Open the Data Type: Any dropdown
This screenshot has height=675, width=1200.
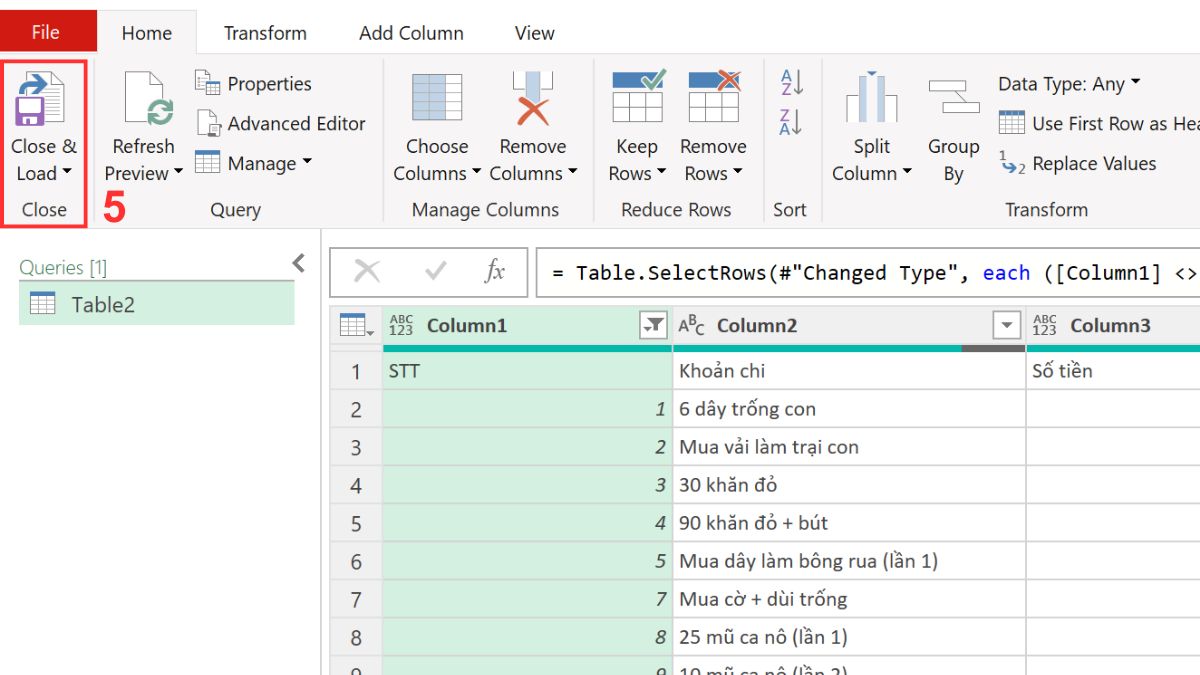1069,84
